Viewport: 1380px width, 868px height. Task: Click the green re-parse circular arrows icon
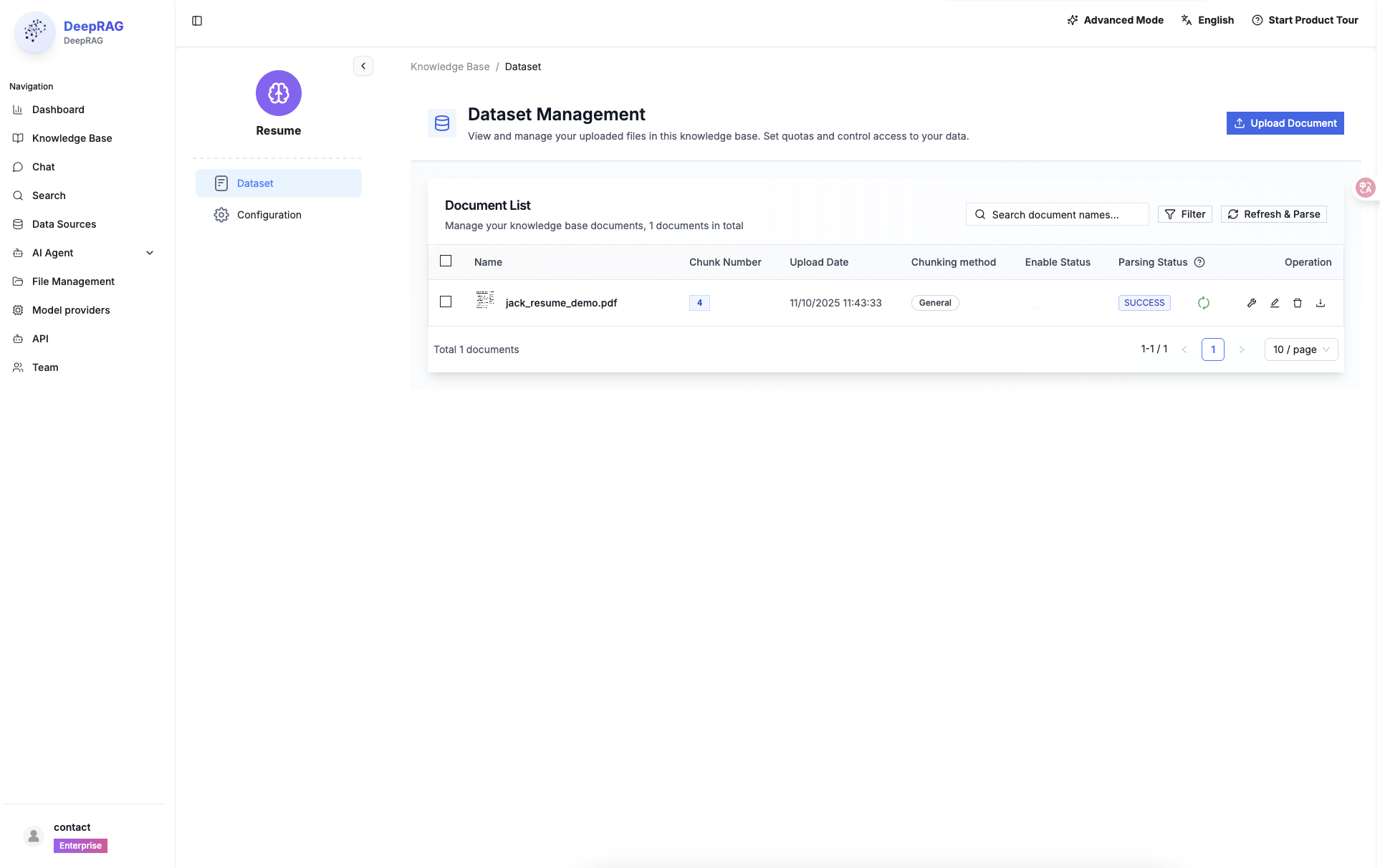coord(1204,303)
